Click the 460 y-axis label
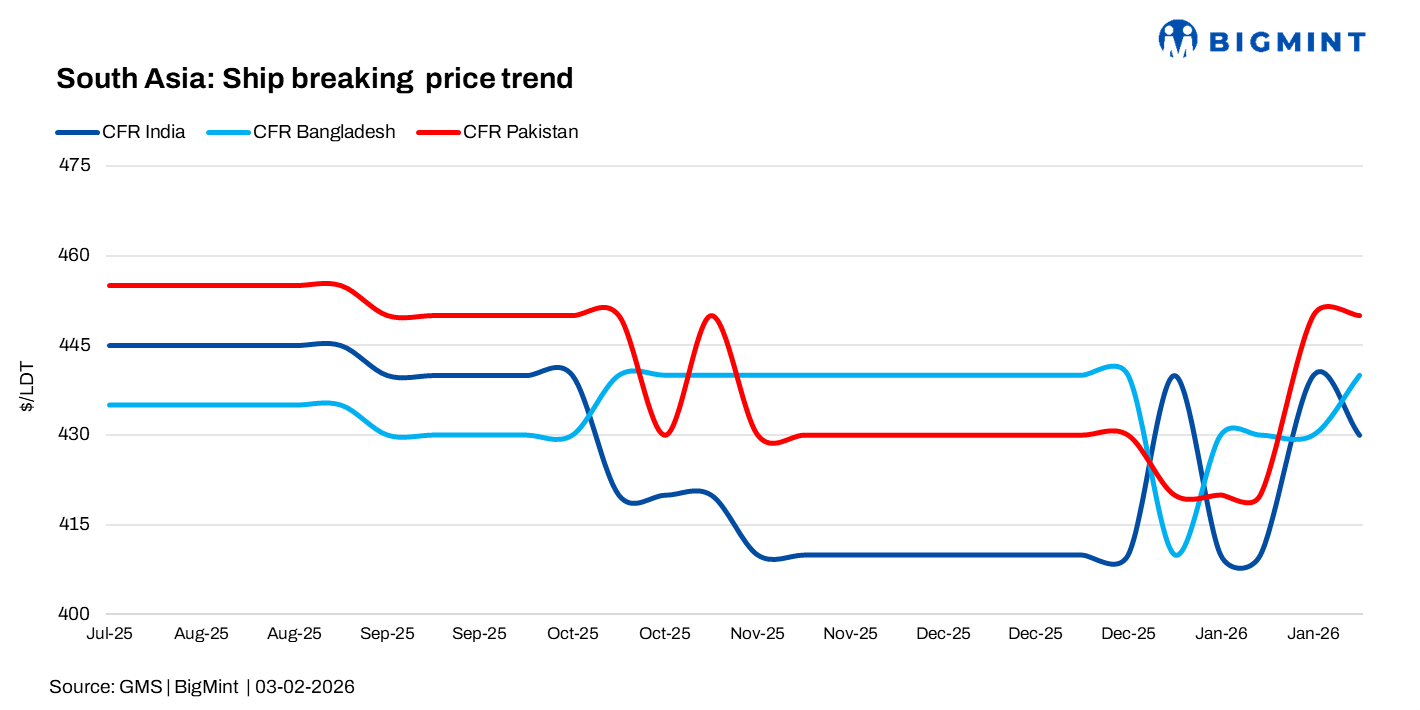Viewport: 1420px width, 710px height. pyautogui.click(x=76, y=255)
